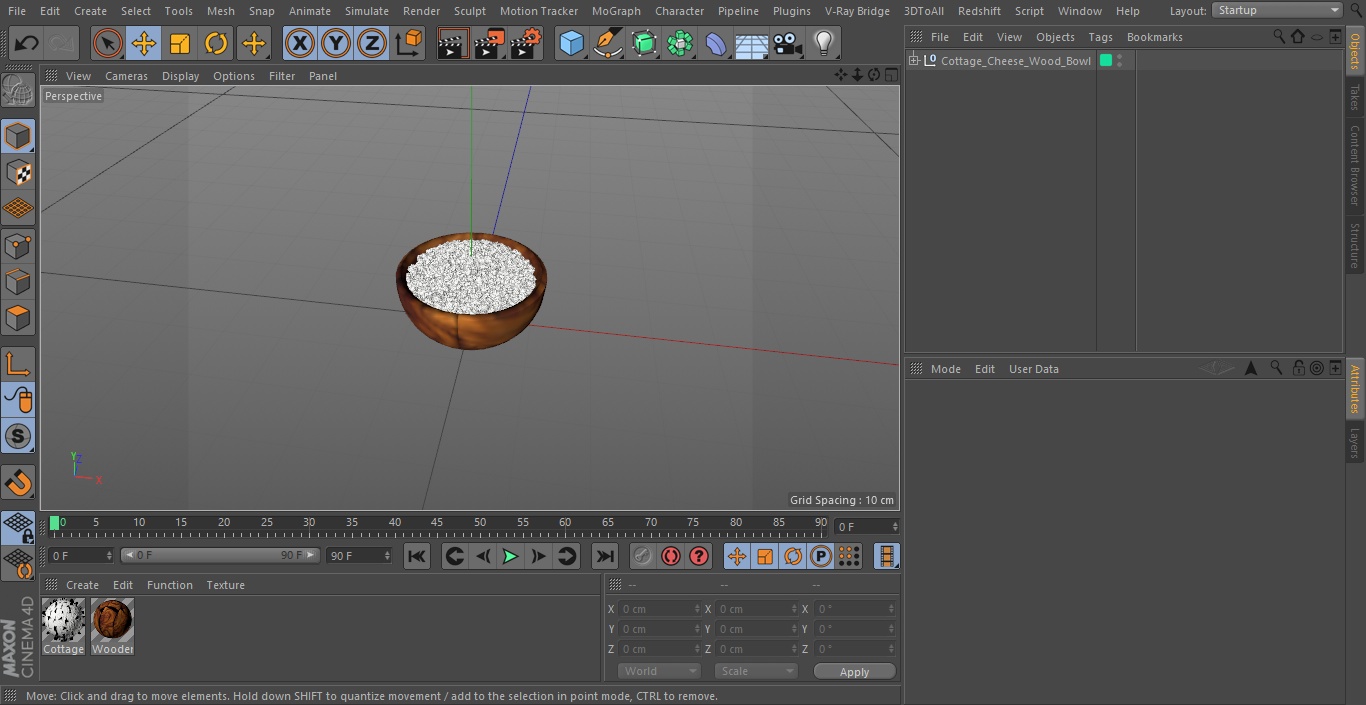Add a Floor environment object
Screen dimensions: 1366x705
tap(752, 43)
